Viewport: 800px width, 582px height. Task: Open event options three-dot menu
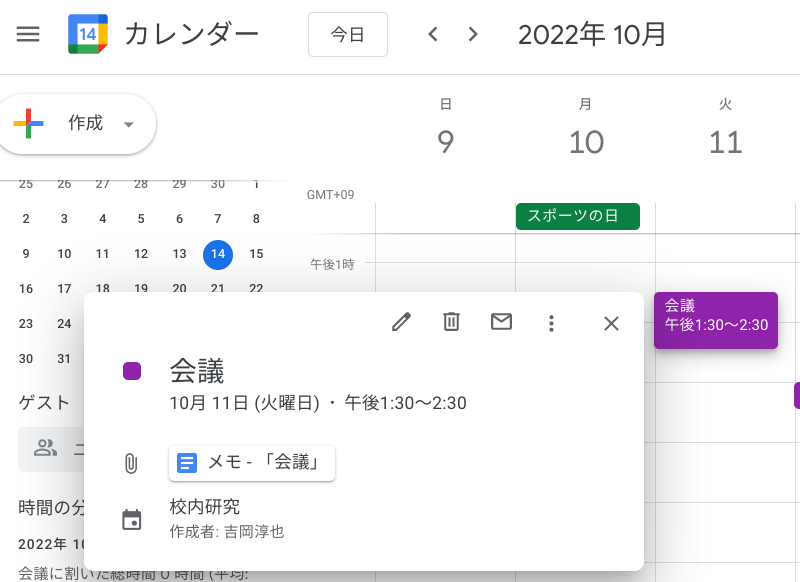pyautogui.click(x=551, y=323)
